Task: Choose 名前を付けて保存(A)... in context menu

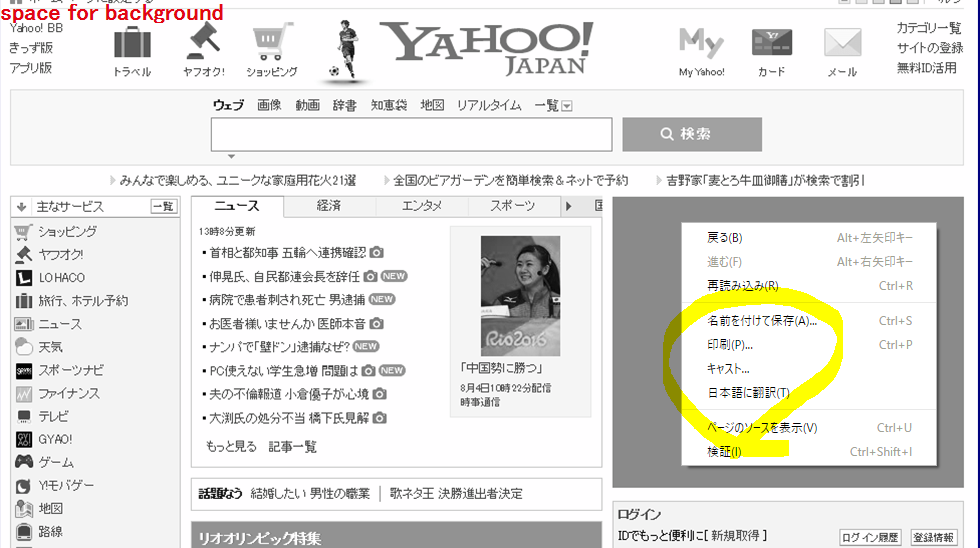Action: [x=809, y=321]
